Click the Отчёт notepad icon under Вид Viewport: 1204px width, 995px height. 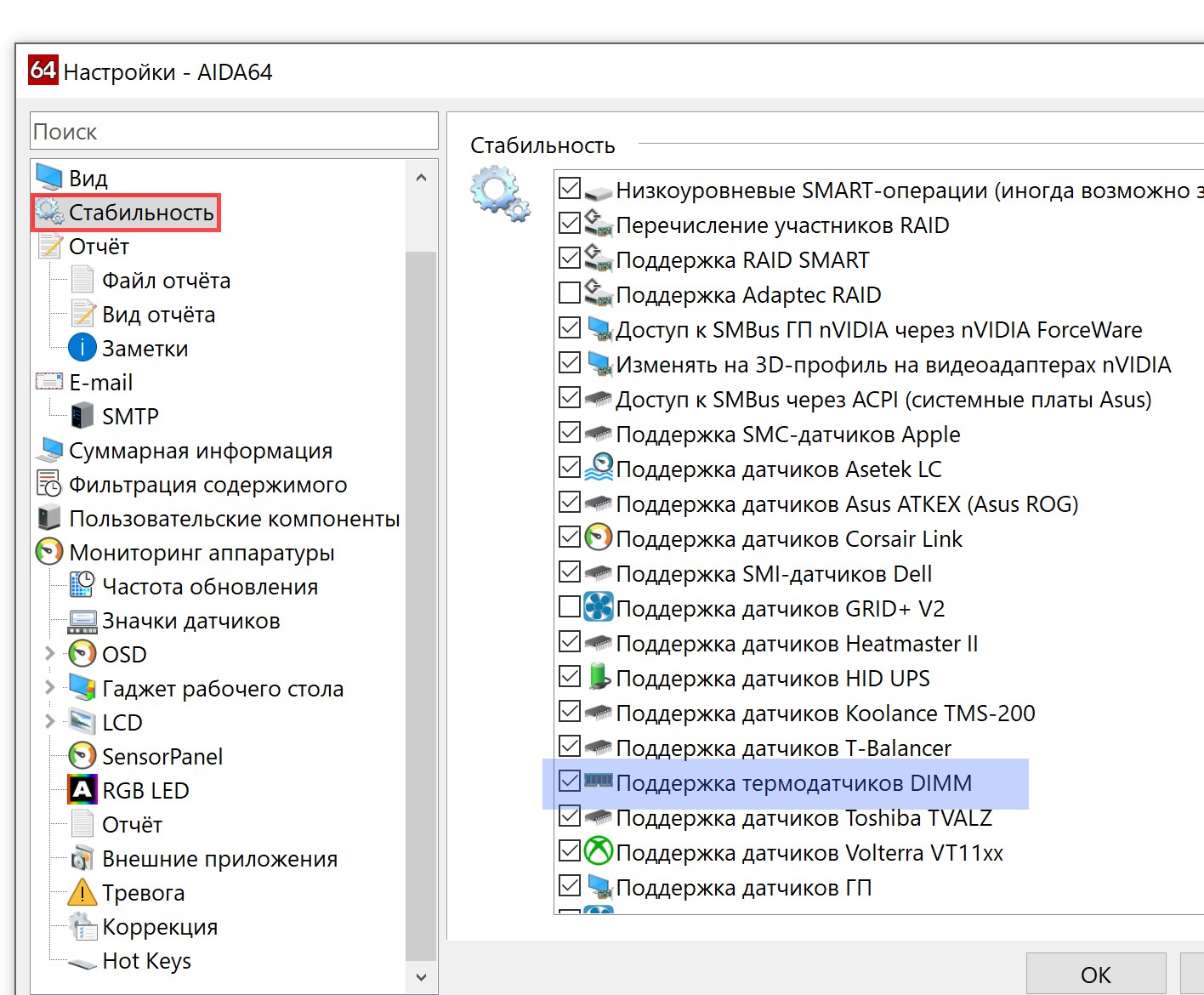pos(49,246)
